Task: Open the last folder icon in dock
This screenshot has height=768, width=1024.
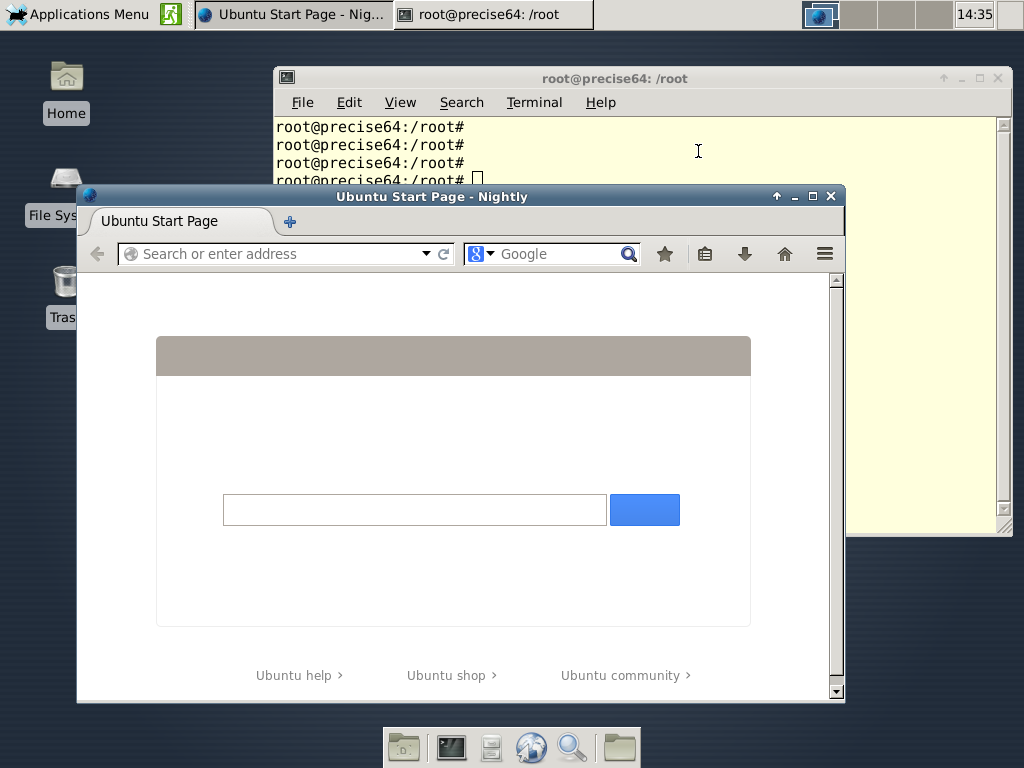Action: (620, 748)
